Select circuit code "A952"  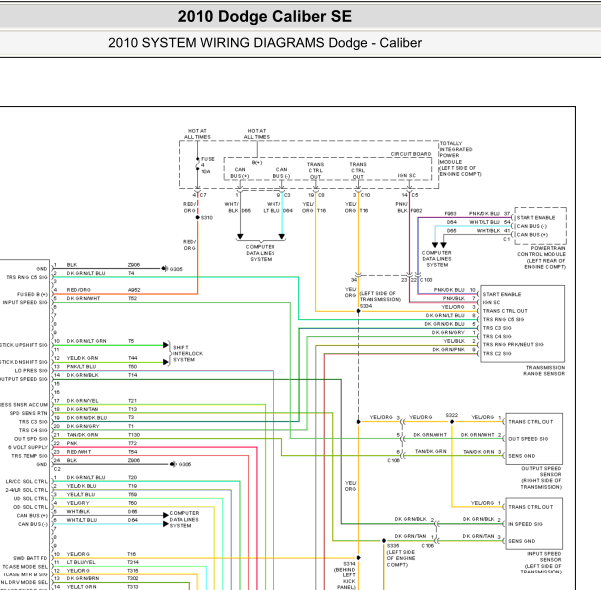tap(134, 290)
